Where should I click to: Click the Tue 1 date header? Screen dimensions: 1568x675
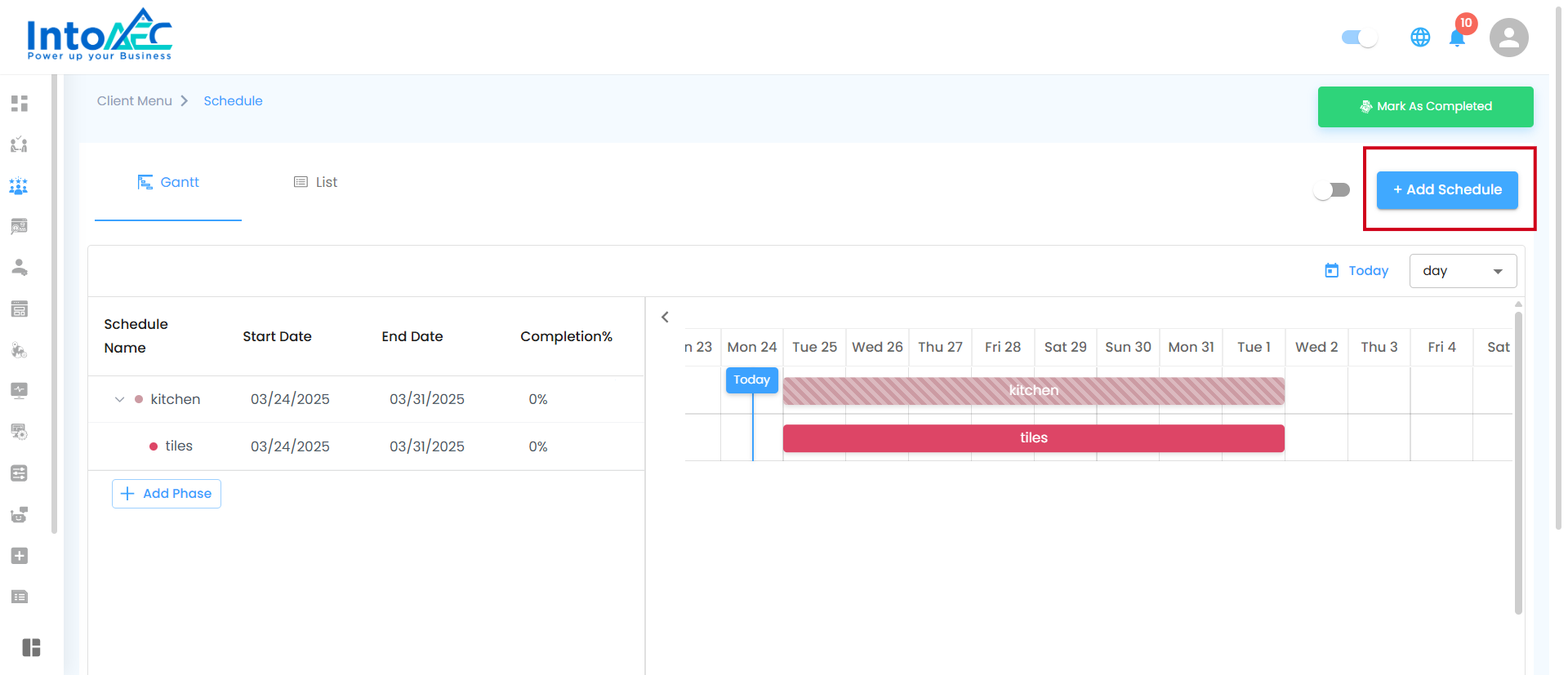click(x=1254, y=347)
